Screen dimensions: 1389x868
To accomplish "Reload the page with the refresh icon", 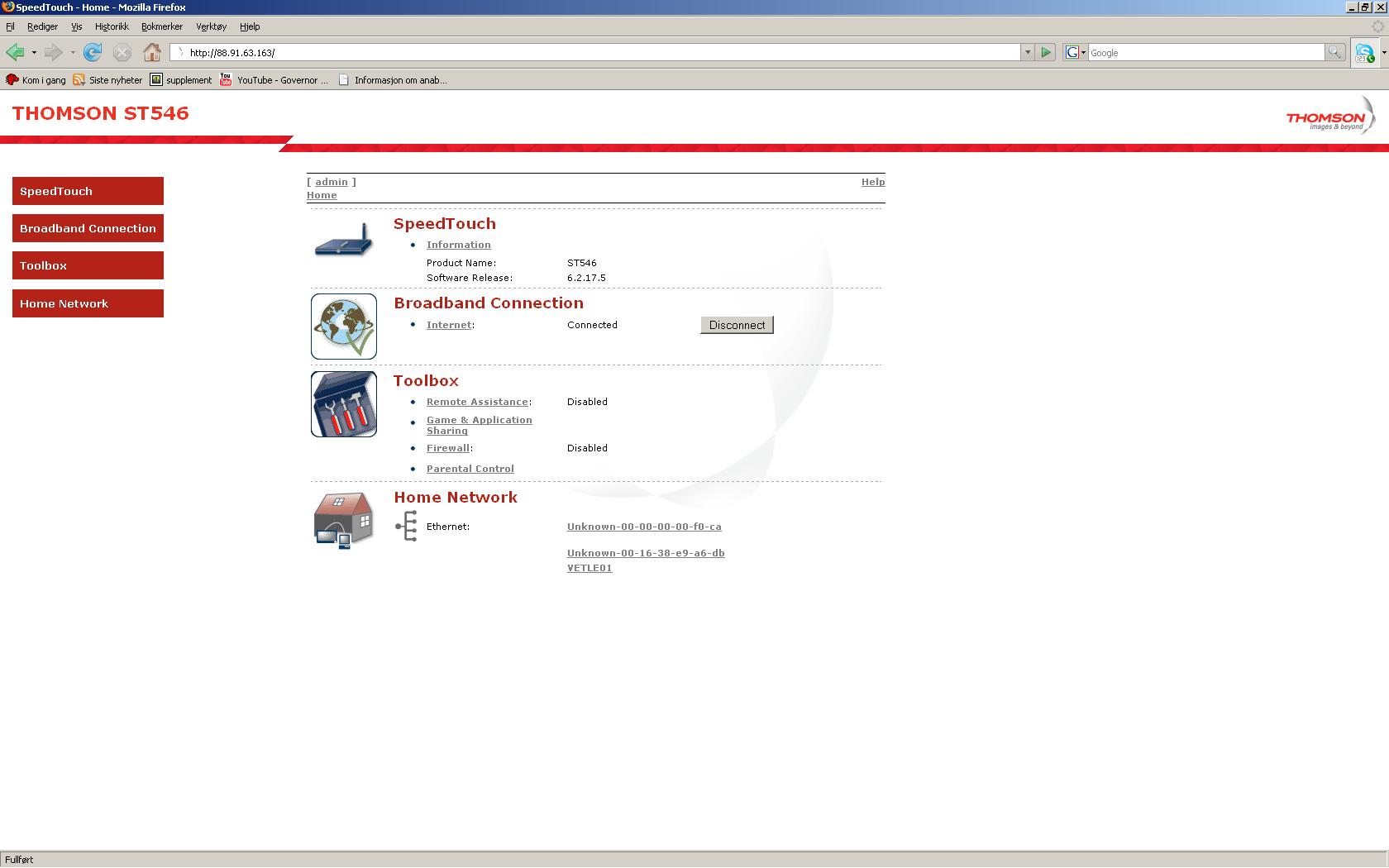I will 93,52.
